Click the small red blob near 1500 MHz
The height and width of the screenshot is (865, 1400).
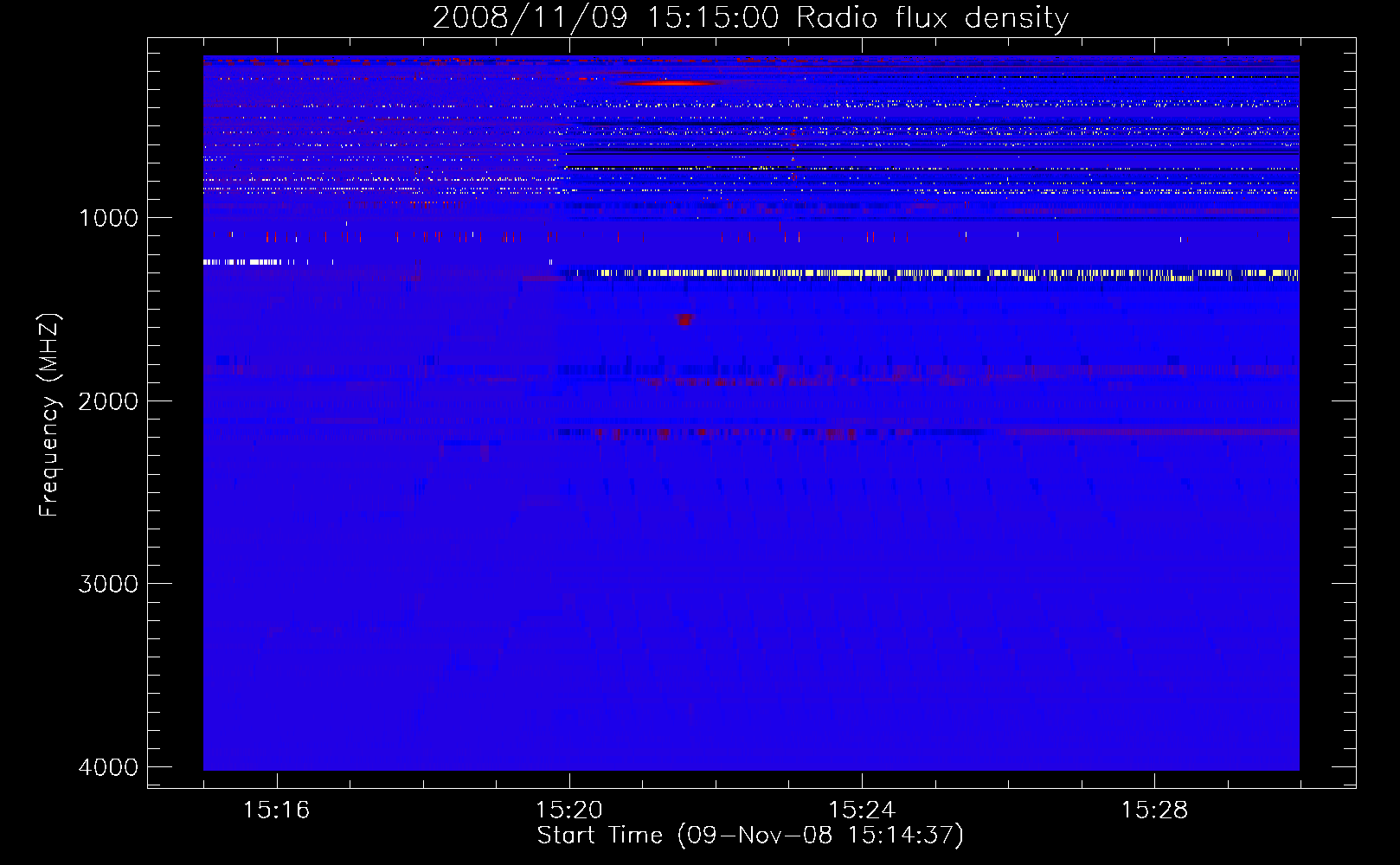pos(684,320)
